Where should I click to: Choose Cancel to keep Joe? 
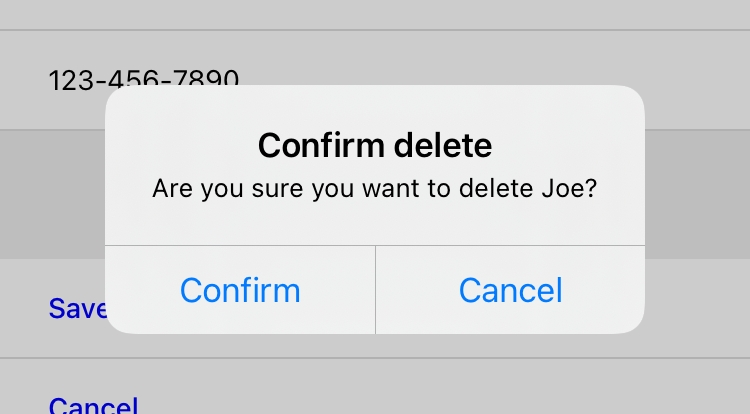point(510,290)
